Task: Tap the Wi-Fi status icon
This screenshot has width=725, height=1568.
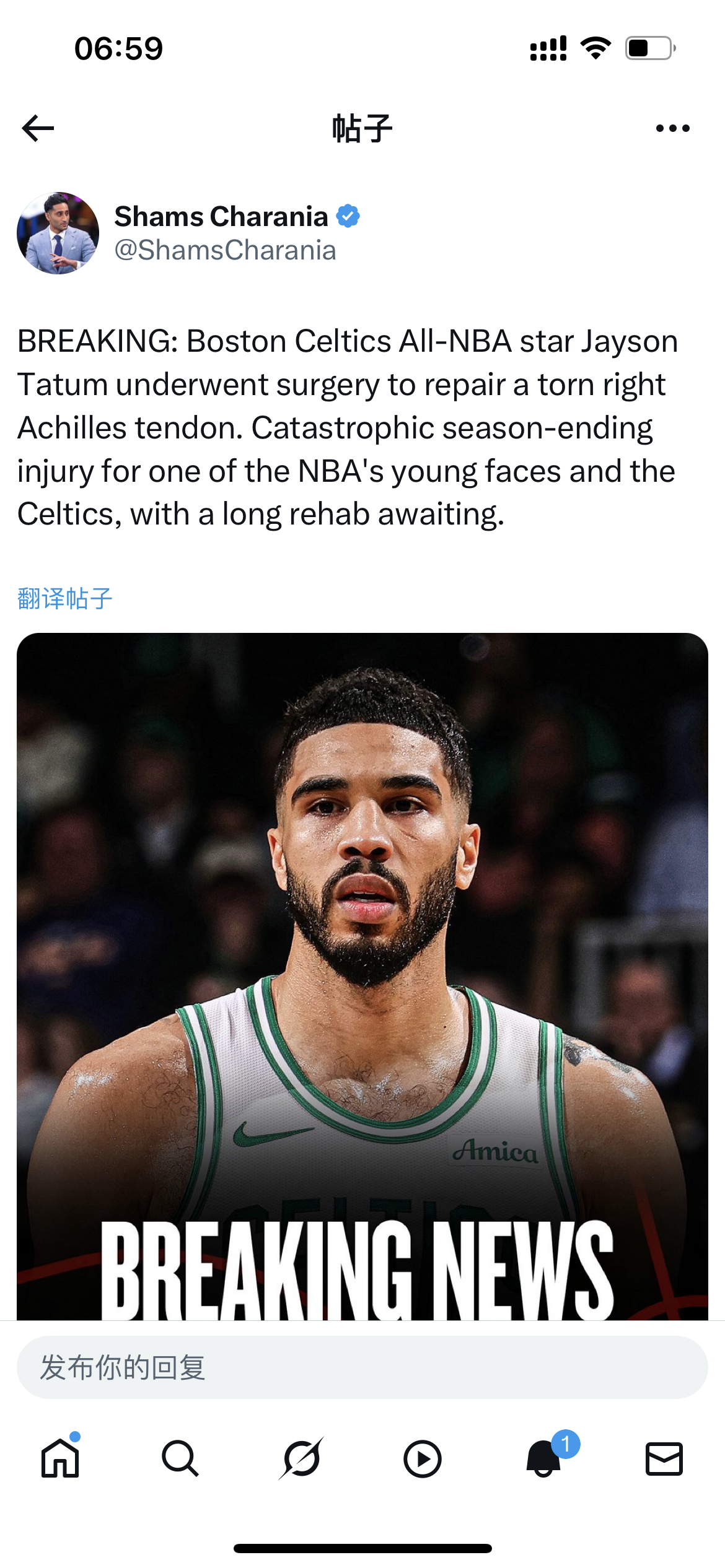Action: (596, 48)
